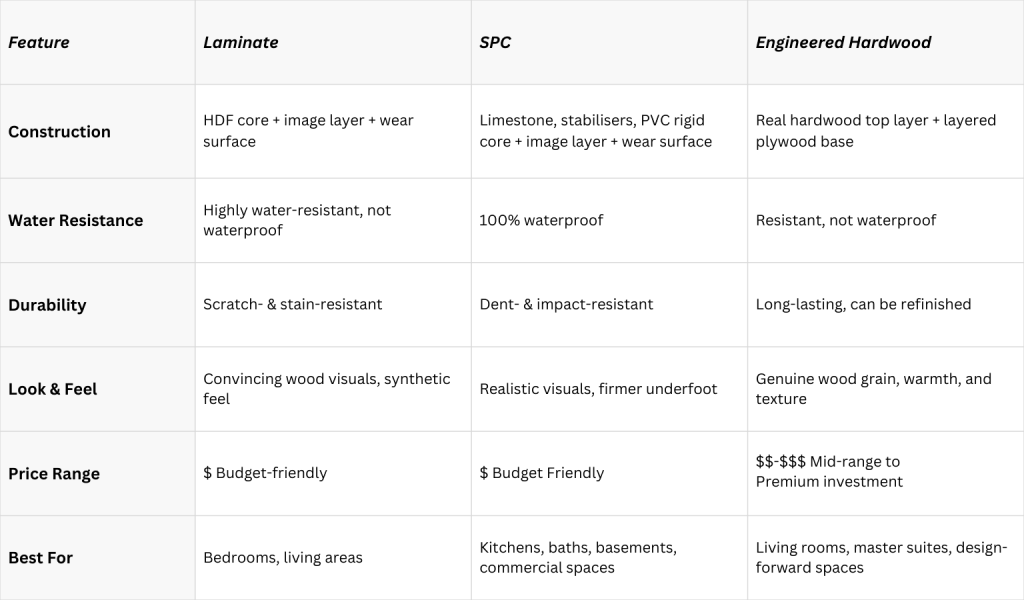Select the Best For row label

tap(40, 558)
